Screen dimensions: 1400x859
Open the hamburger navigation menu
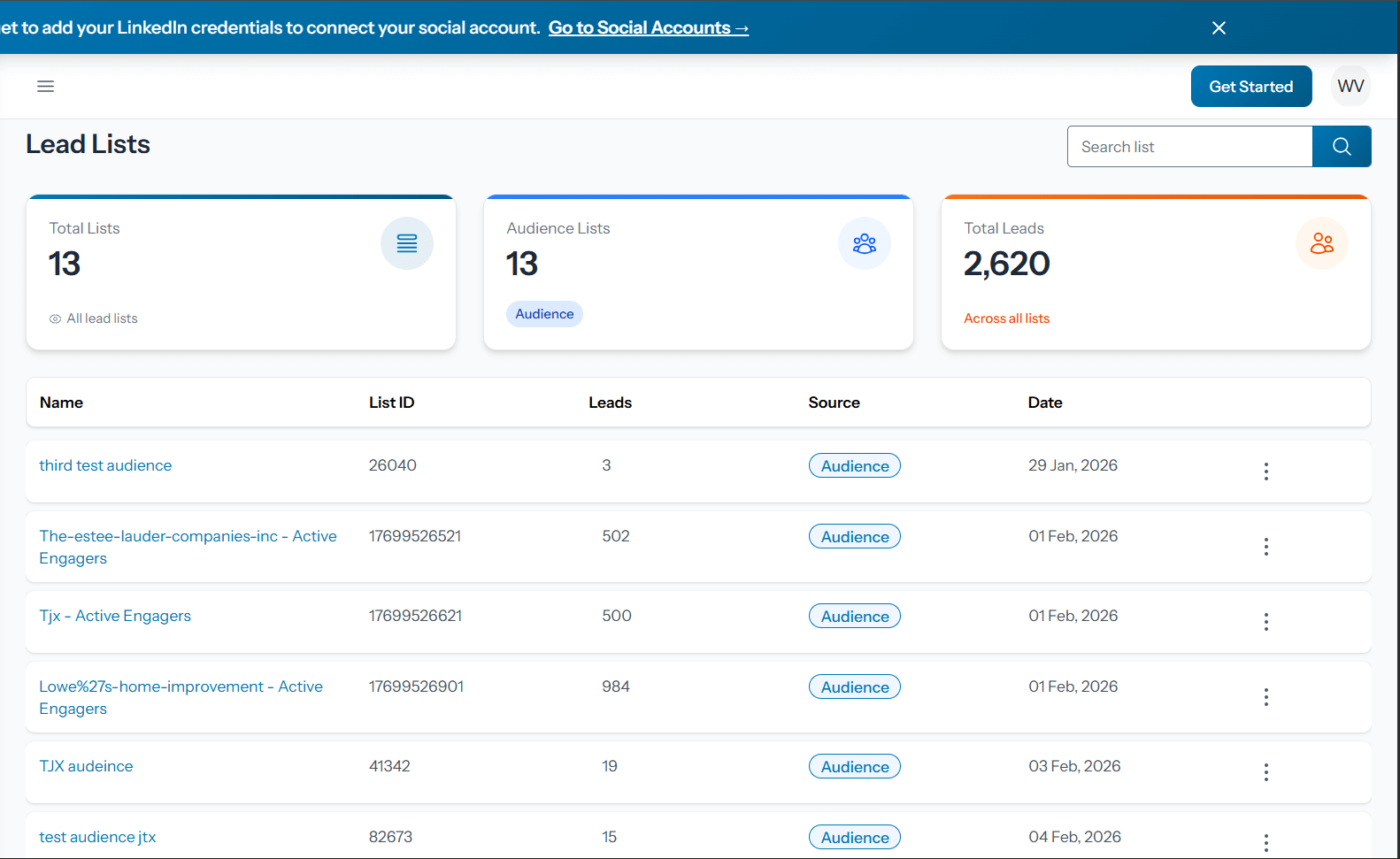point(45,86)
